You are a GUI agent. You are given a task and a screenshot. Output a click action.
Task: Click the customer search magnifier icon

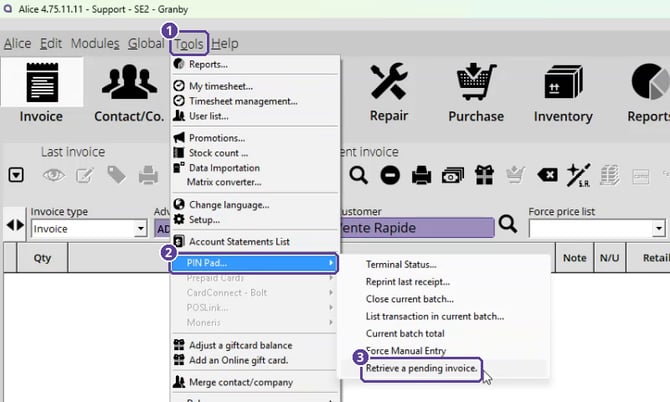(508, 224)
